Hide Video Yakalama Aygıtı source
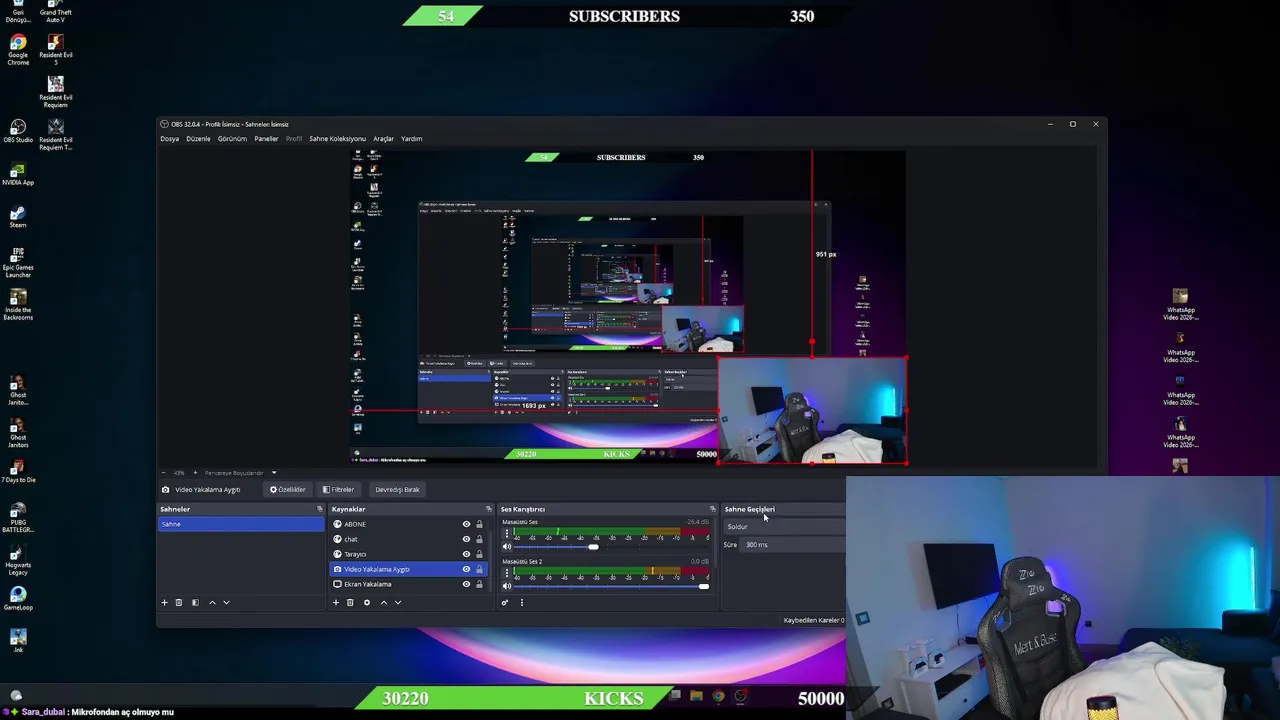 tap(466, 569)
